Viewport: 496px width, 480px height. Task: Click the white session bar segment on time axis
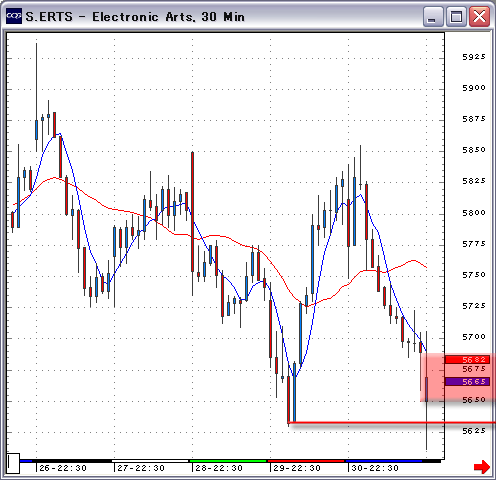coord(150,461)
